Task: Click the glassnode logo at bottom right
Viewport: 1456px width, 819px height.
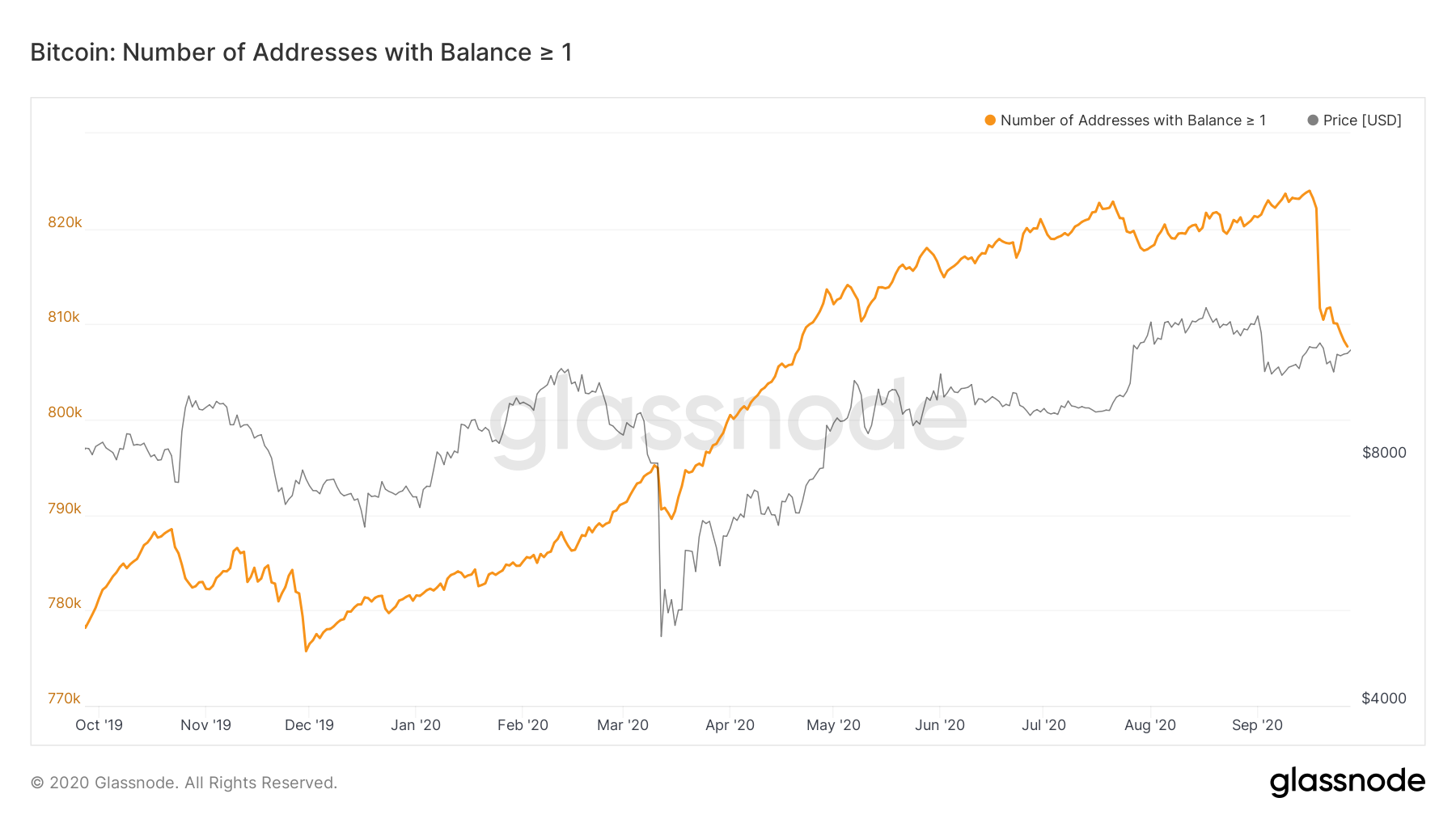Action: point(1347,782)
